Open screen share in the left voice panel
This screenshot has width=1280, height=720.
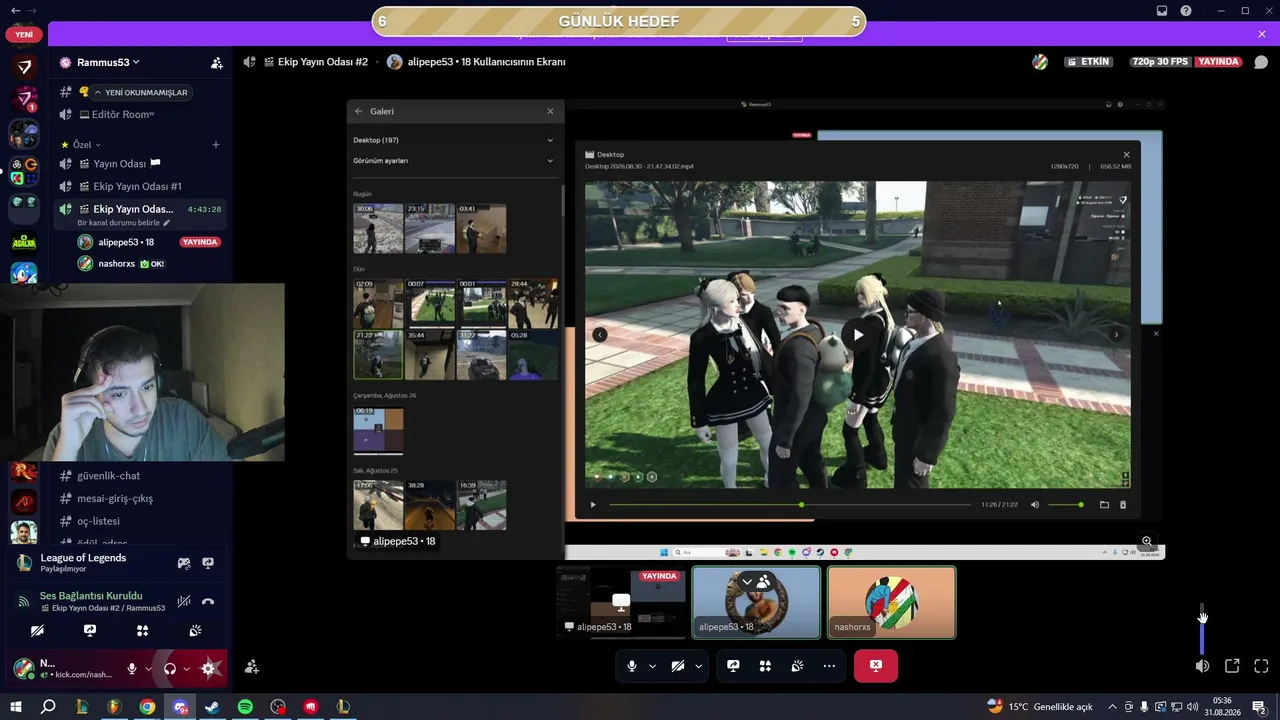click(90, 631)
